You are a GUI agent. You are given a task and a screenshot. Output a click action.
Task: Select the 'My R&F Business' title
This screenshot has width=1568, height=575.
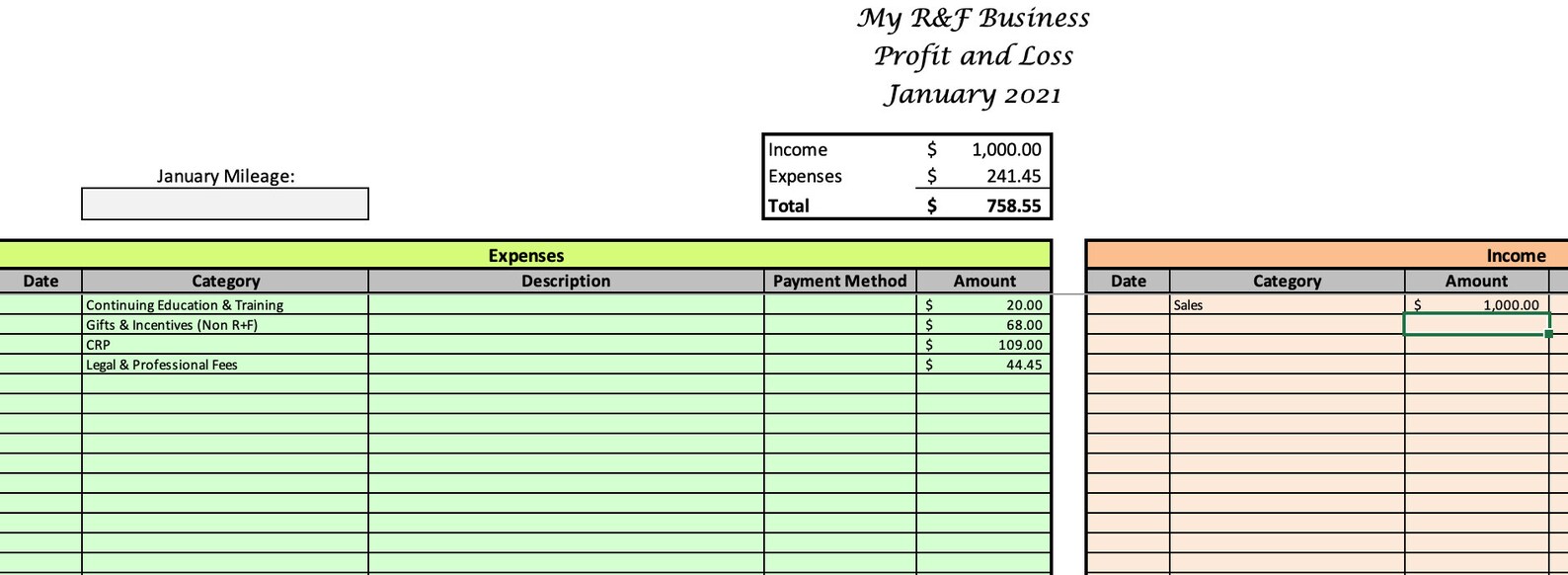coord(974,18)
